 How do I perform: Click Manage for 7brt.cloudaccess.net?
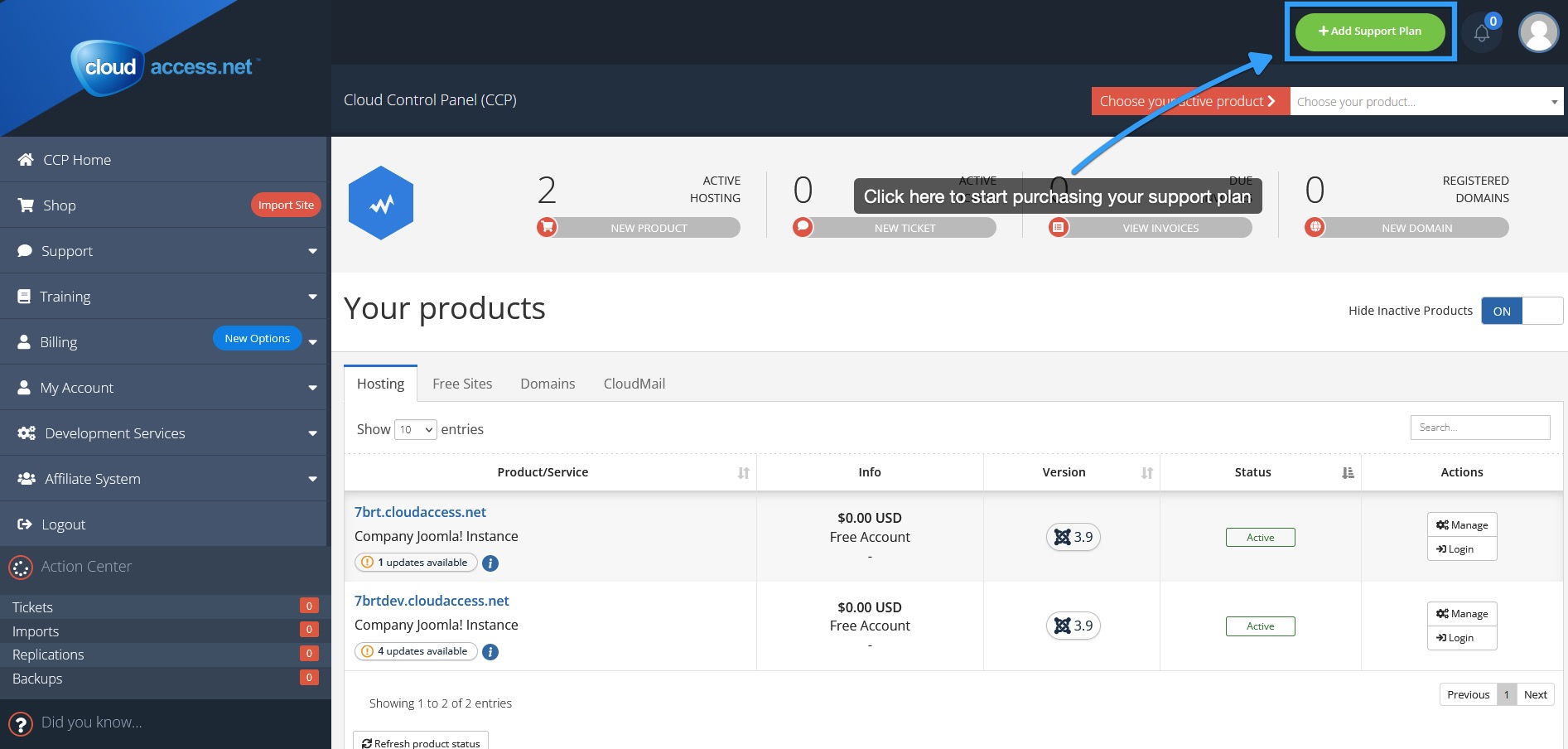coord(1462,524)
